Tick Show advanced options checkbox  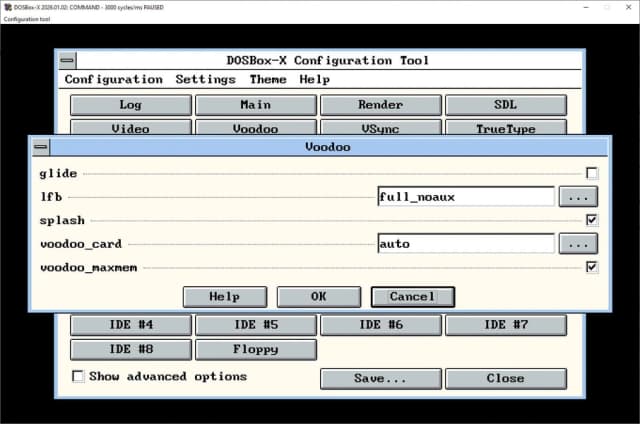[x=78, y=376]
